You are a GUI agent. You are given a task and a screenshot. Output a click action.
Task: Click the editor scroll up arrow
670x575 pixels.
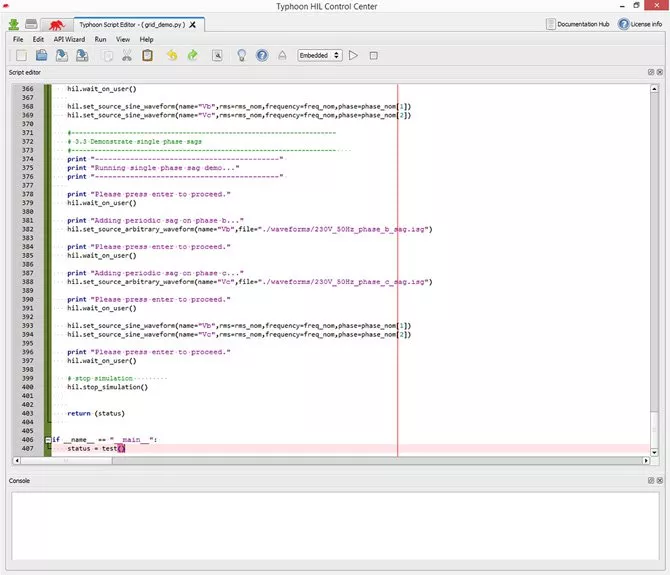(x=654, y=88)
